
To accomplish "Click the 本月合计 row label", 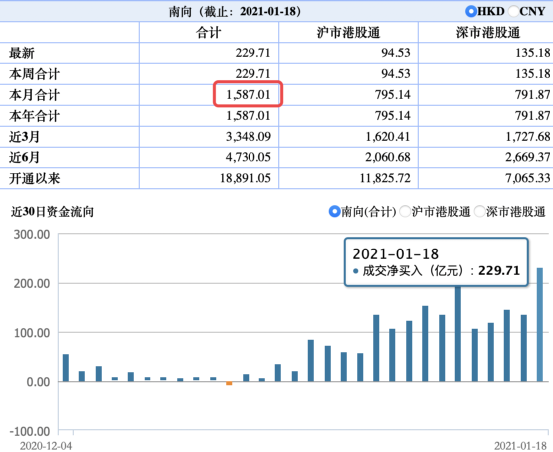I will 35,95.
